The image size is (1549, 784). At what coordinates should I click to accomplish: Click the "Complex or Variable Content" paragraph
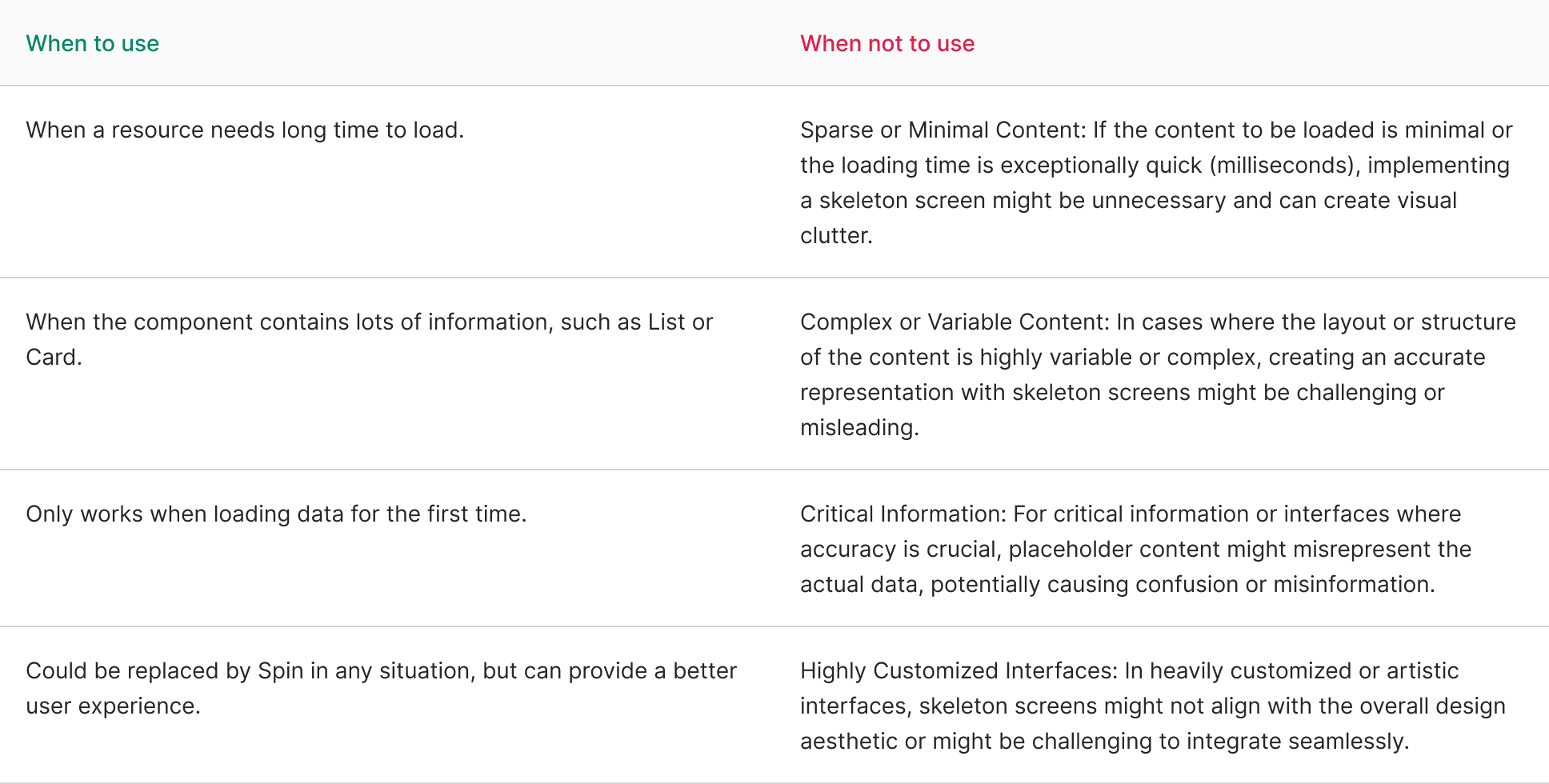tap(1158, 374)
